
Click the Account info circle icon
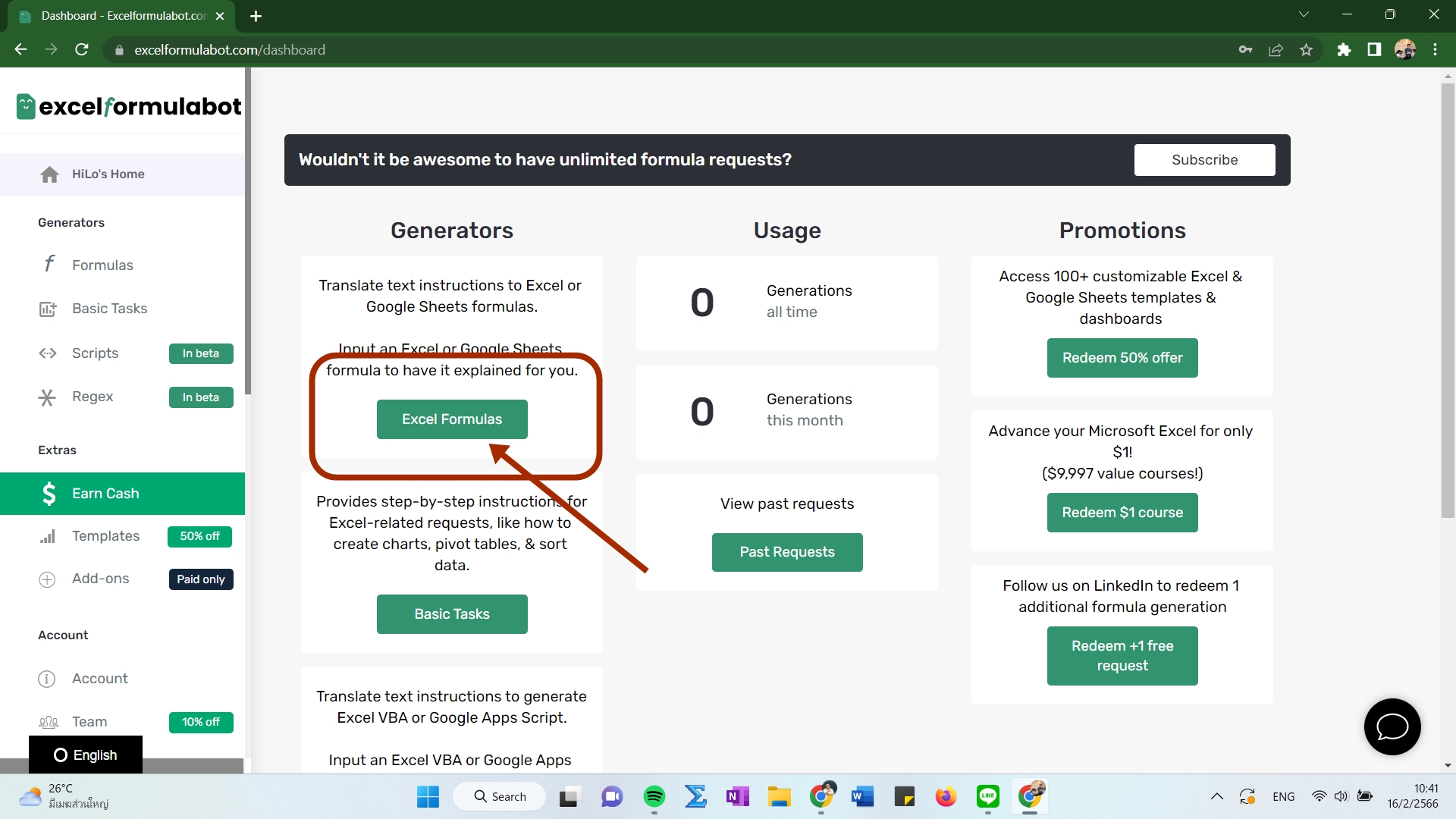click(x=47, y=679)
